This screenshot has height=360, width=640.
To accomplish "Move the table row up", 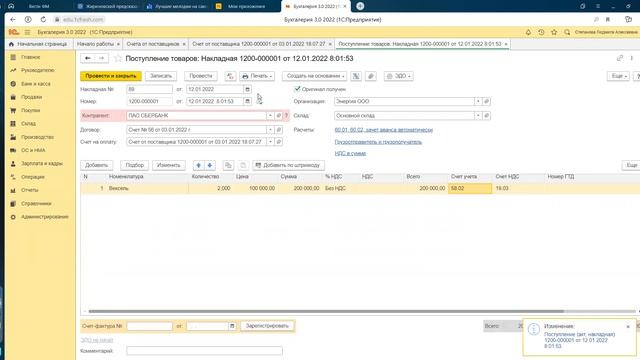I will click(x=198, y=165).
